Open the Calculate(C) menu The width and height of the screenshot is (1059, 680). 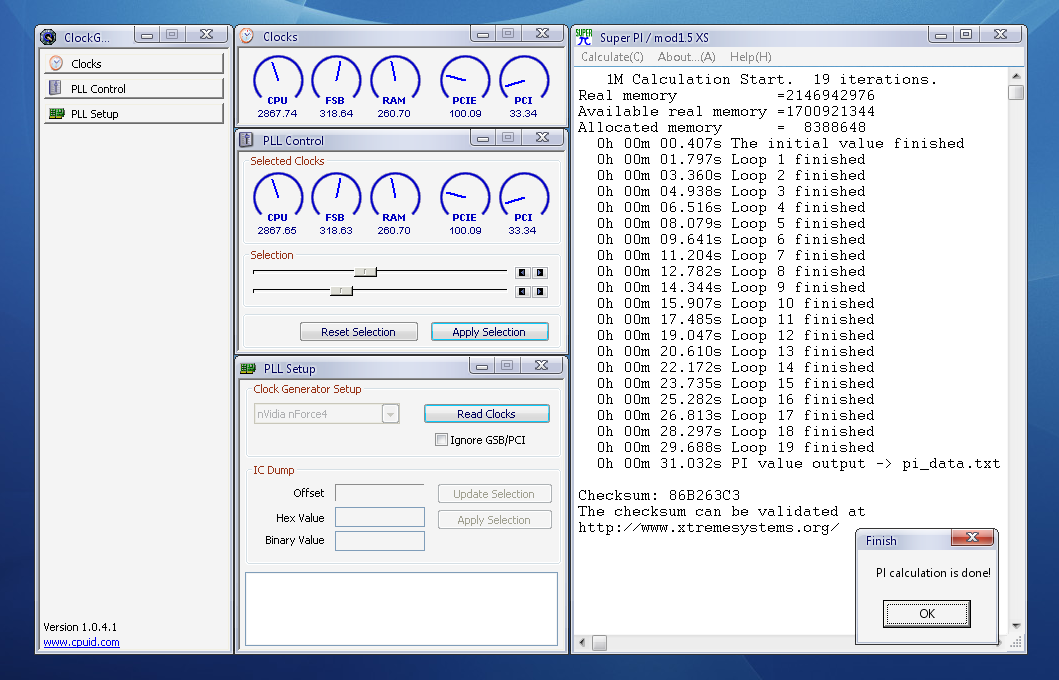click(612, 57)
